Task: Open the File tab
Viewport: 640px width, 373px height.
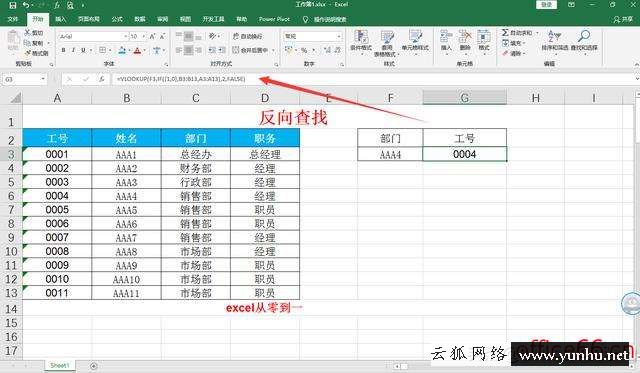Action: [13, 19]
